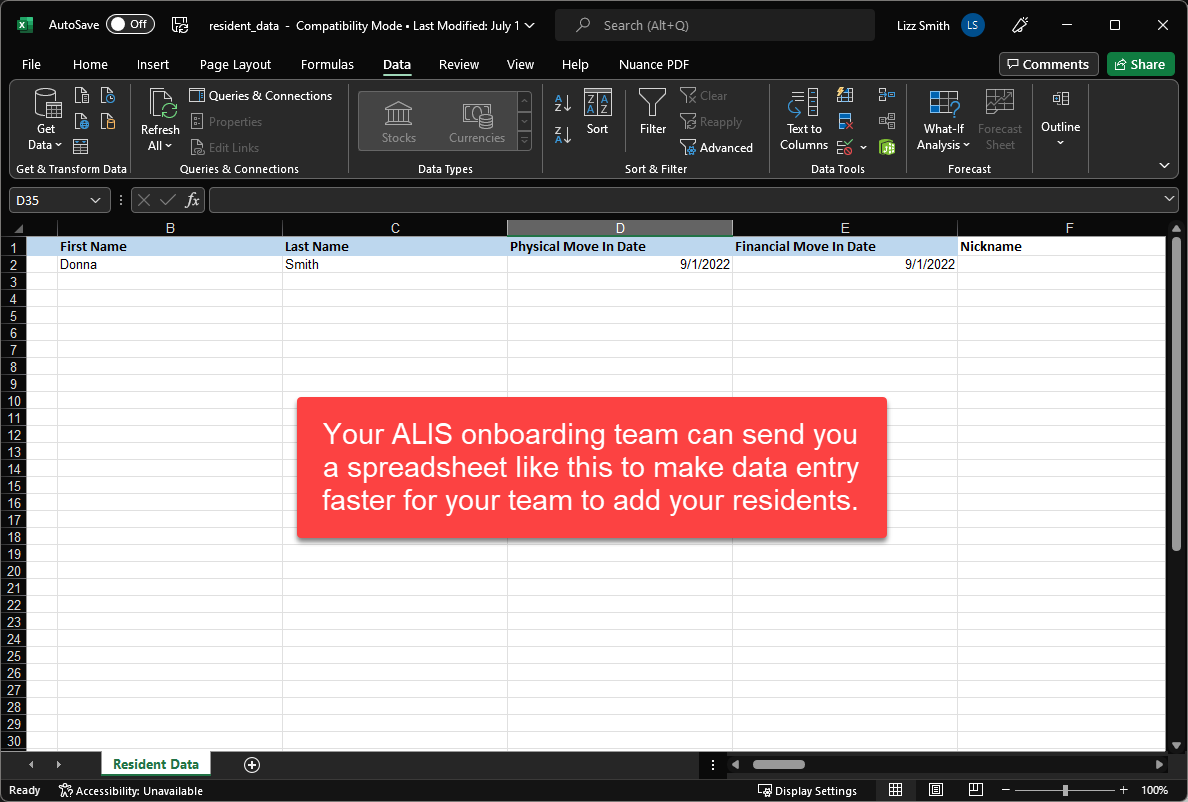Screen dimensions: 1188x802
Task: Expand the formula bar
Action: click(x=1169, y=198)
